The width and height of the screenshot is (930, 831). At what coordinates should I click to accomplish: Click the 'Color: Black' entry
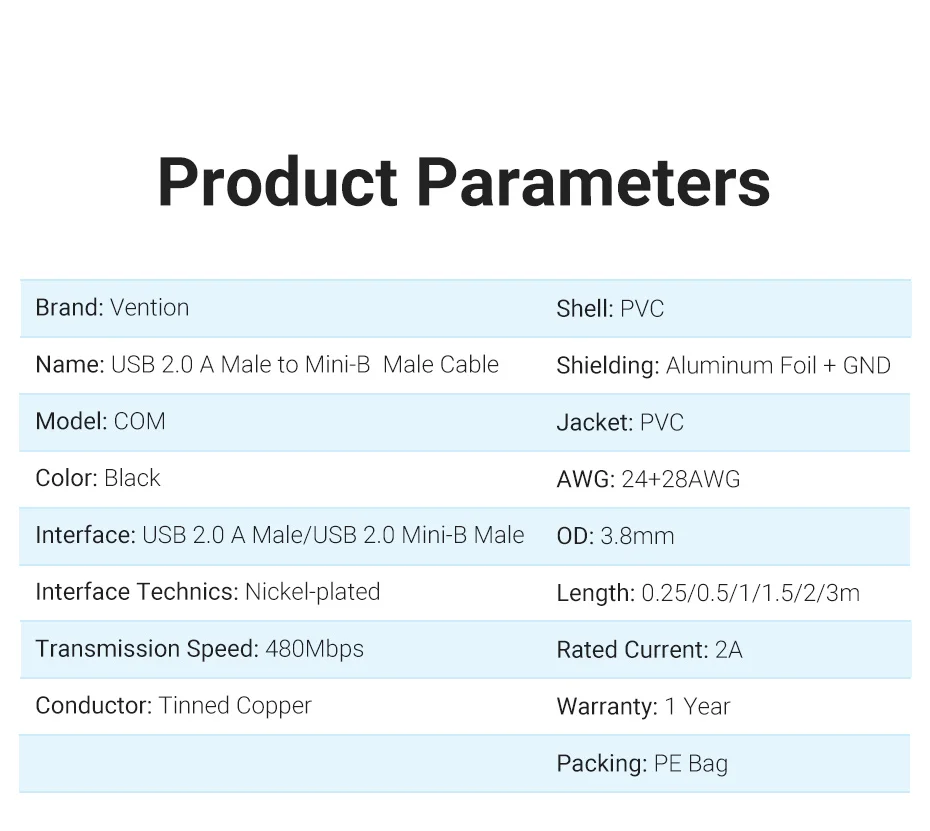98,478
